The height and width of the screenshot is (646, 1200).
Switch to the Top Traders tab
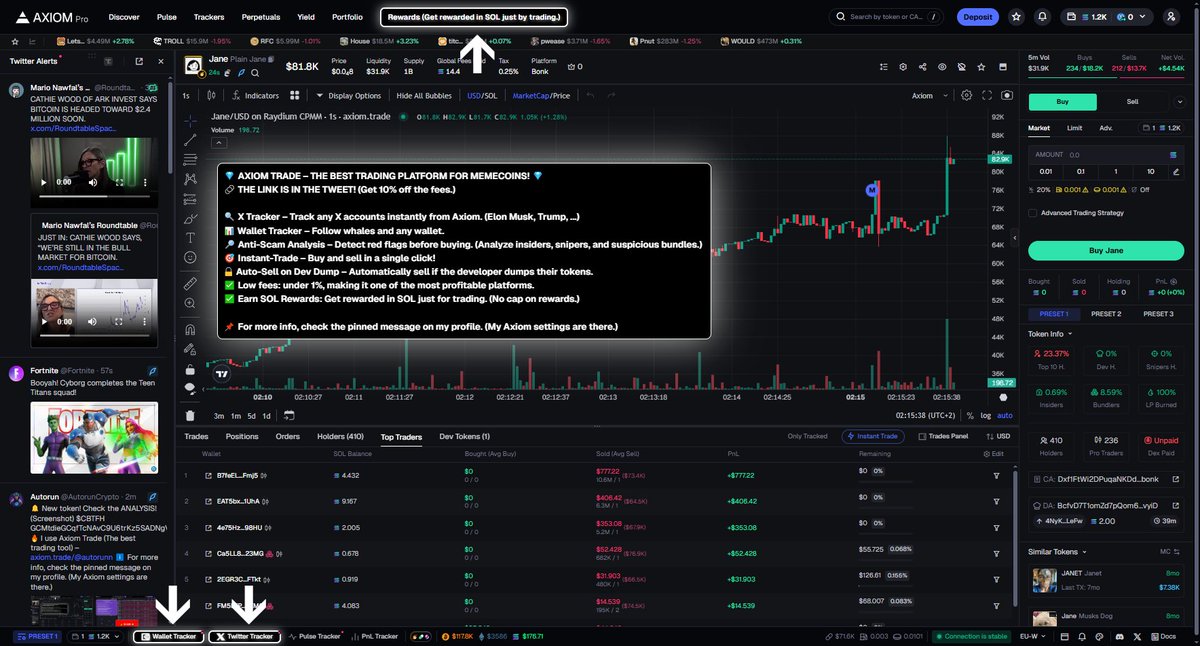[x=401, y=437]
